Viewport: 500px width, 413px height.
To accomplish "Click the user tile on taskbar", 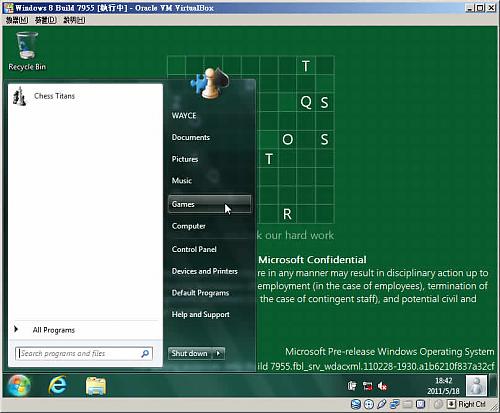I will click(477, 386).
